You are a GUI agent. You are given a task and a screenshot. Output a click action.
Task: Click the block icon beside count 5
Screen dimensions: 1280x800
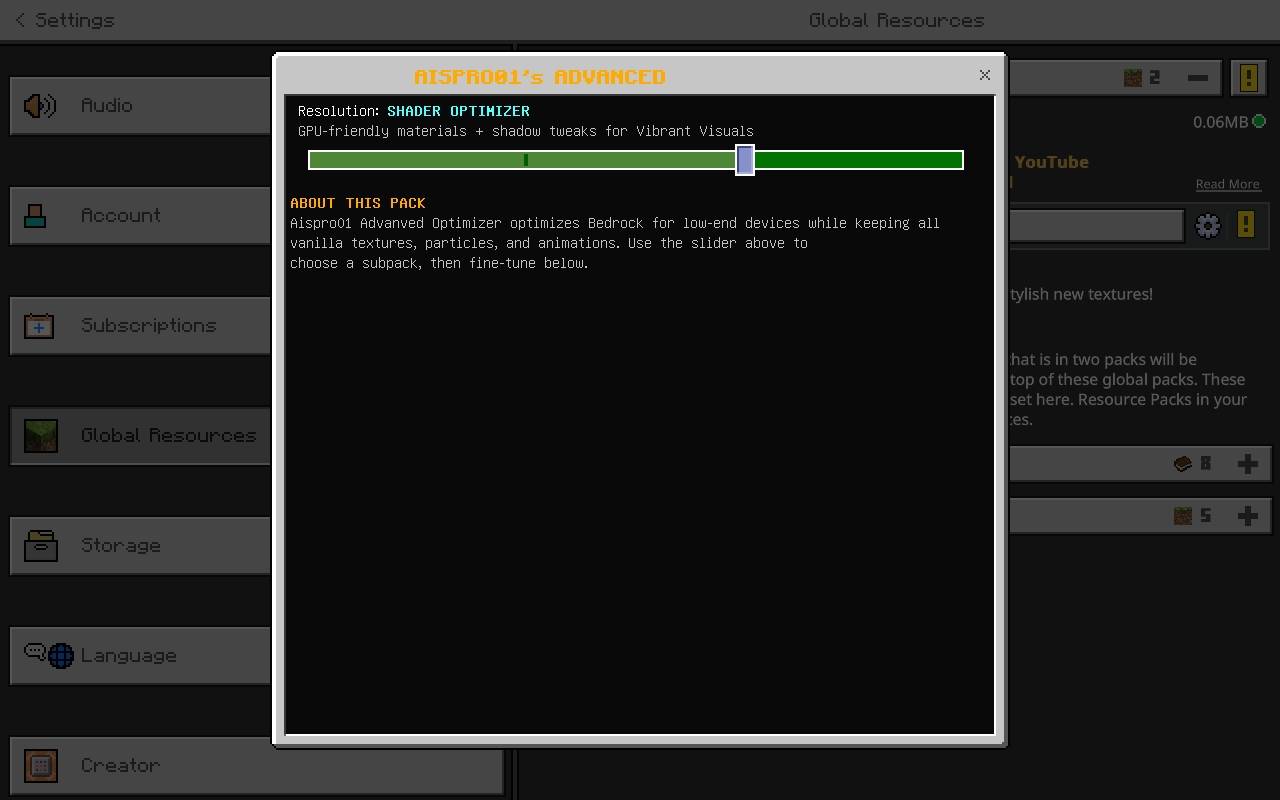(x=1183, y=515)
